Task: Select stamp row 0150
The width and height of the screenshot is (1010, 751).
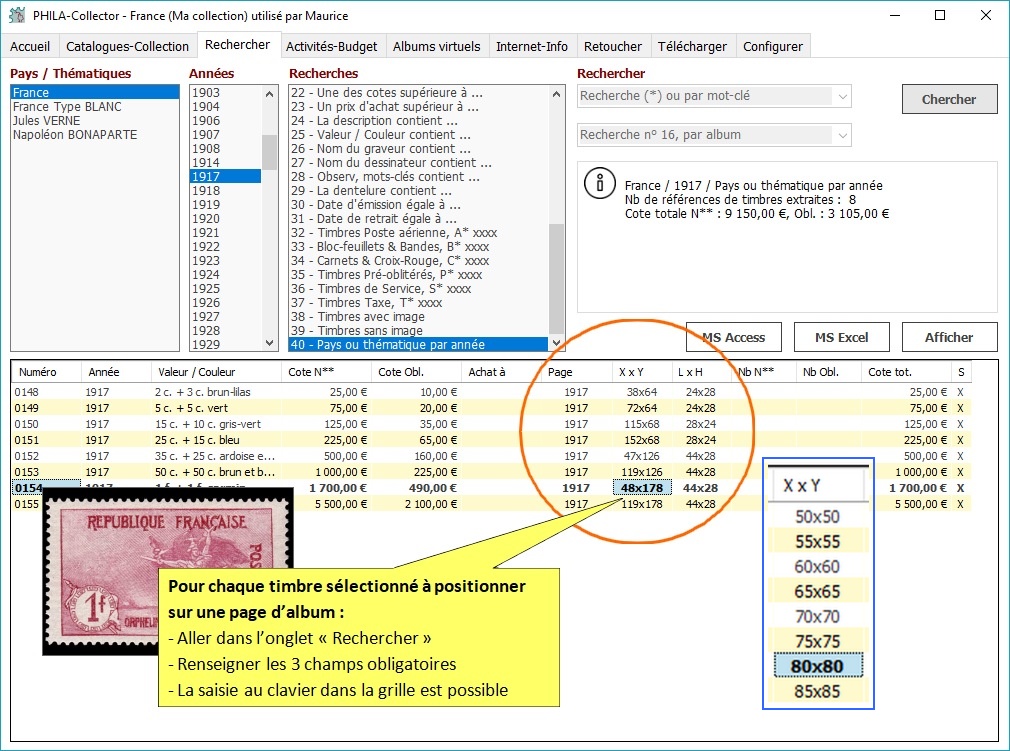Action: point(491,424)
